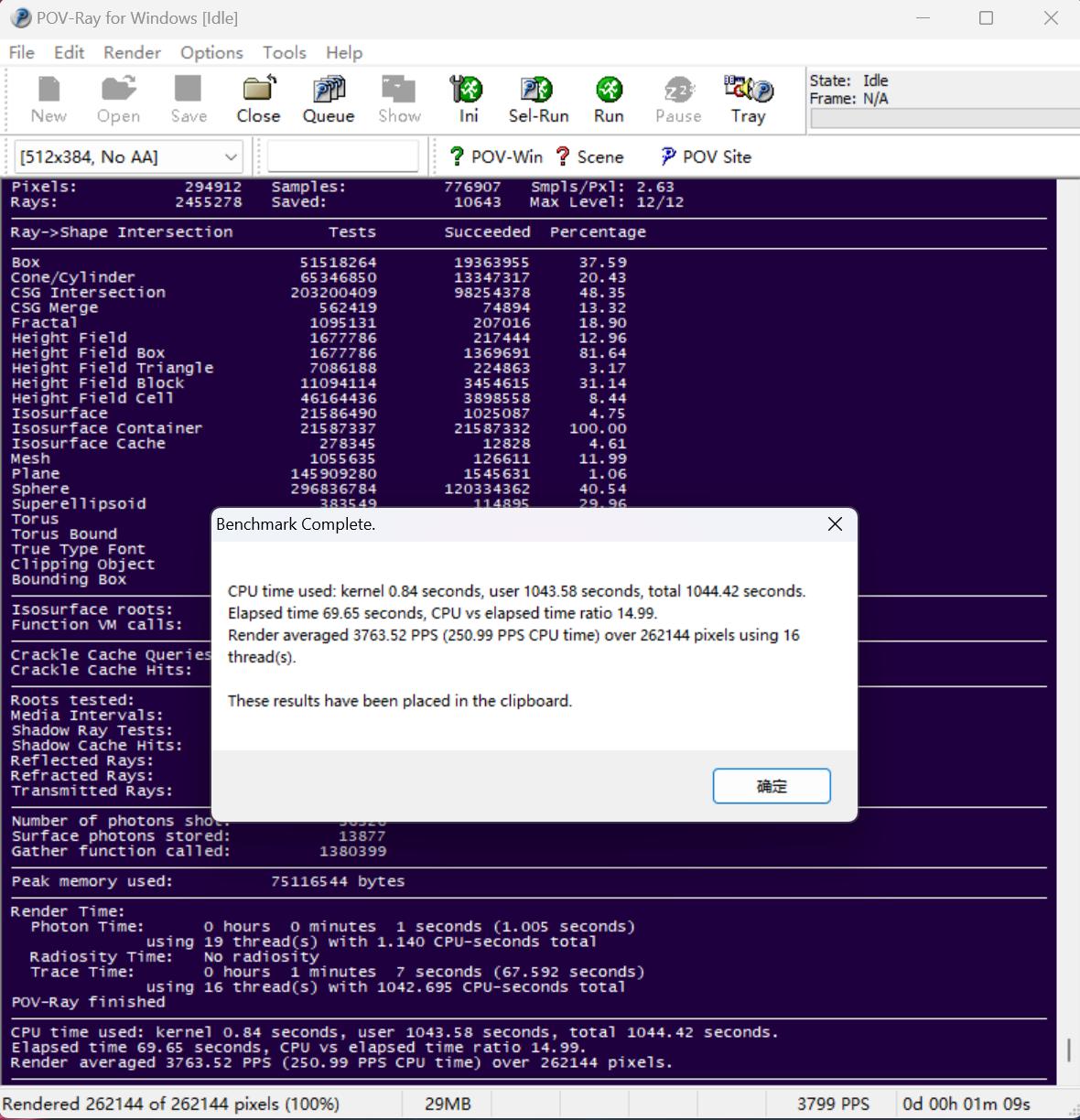The height and width of the screenshot is (1120, 1080).
Task: Click the Open file toolbar icon
Action: coord(118,99)
